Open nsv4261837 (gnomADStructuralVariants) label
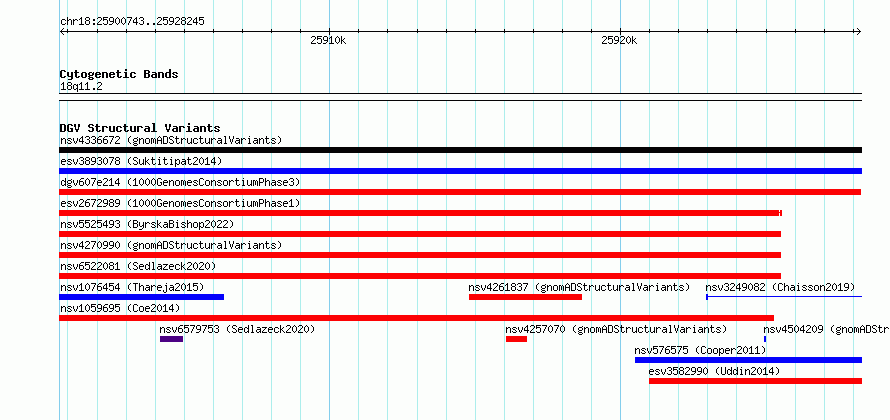This screenshot has height=420, width=890. (x=579, y=287)
